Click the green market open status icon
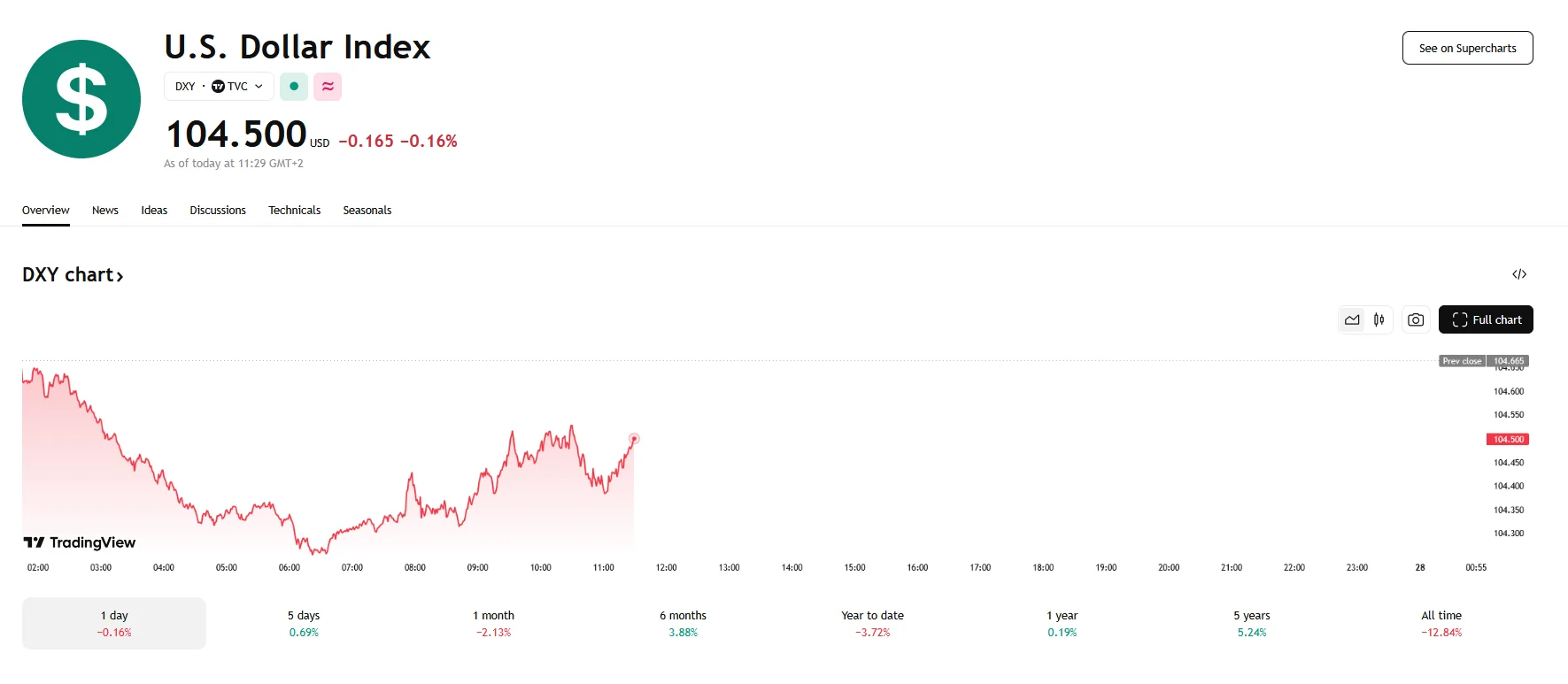Screen dimensions: 1568x684 294,87
